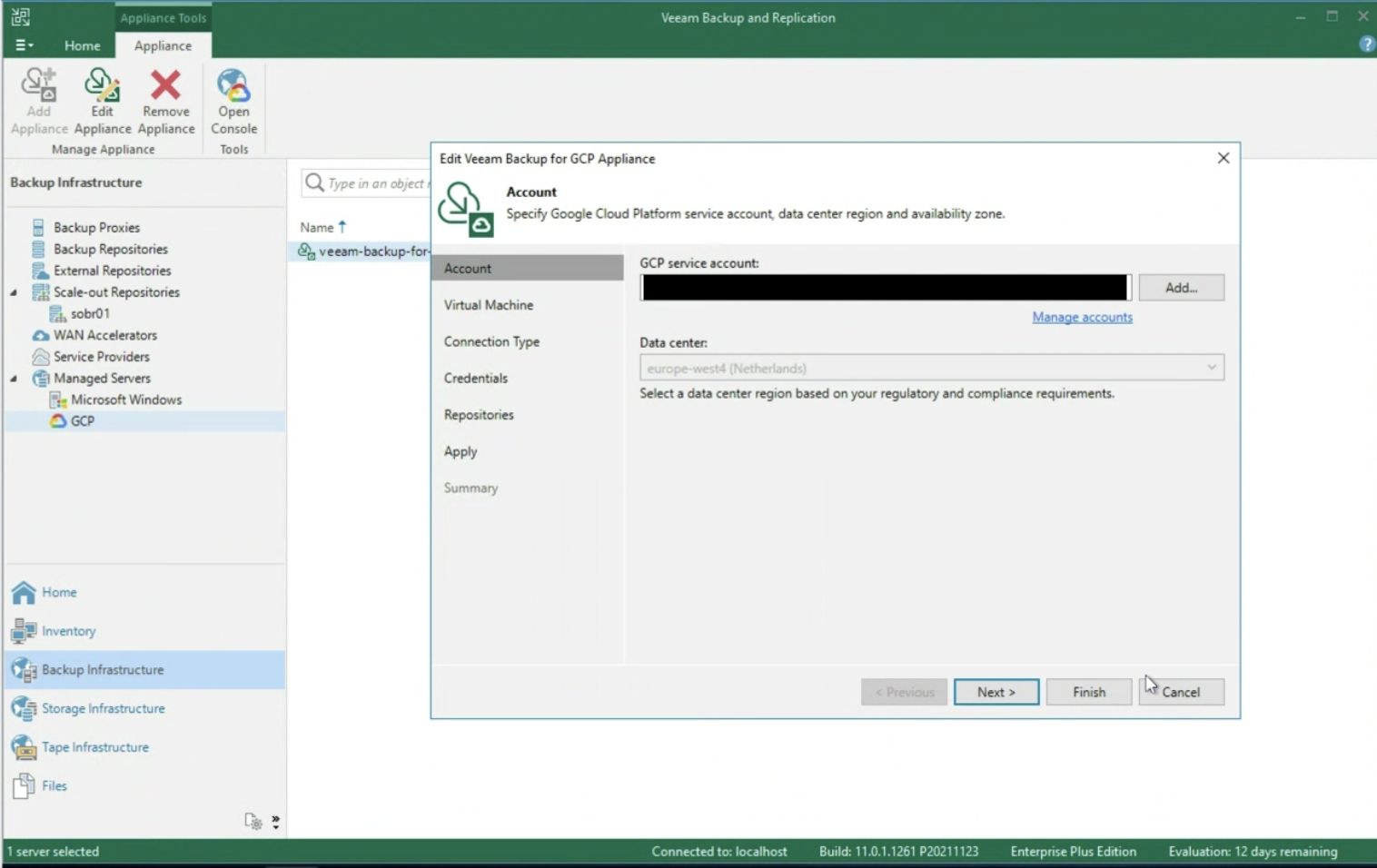Image resolution: width=1377 pixels, height=868 pixels.
Task: Click the Storage Infrastructure view icon
Action: [x=24, y=708]
